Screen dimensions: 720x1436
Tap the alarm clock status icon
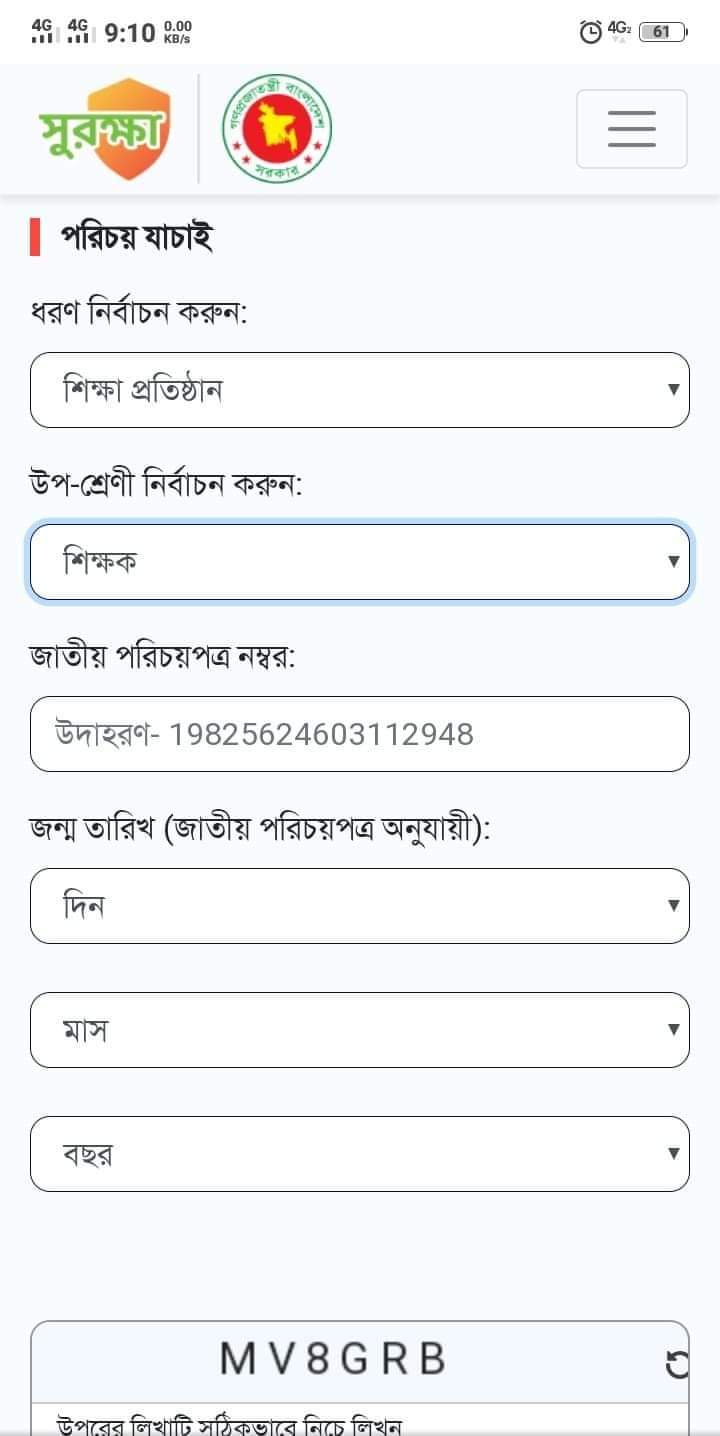(x=591, y=32)
